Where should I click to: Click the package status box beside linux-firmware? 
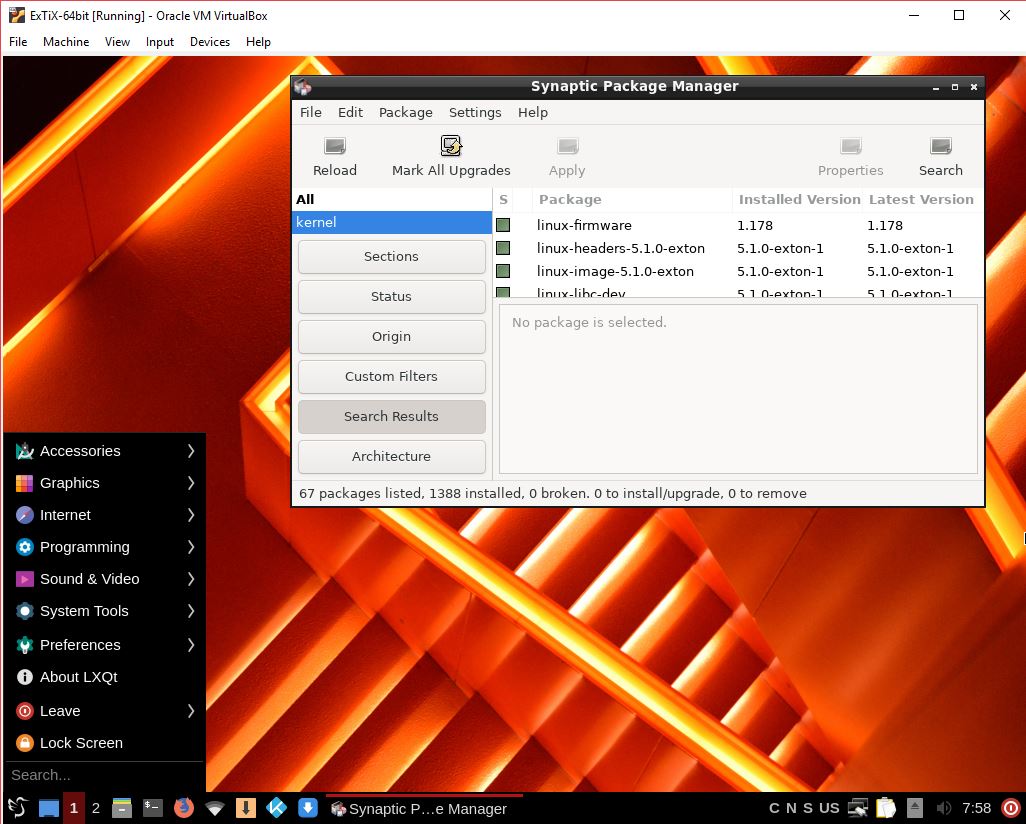pyautogui.click(x=502, y=225)
